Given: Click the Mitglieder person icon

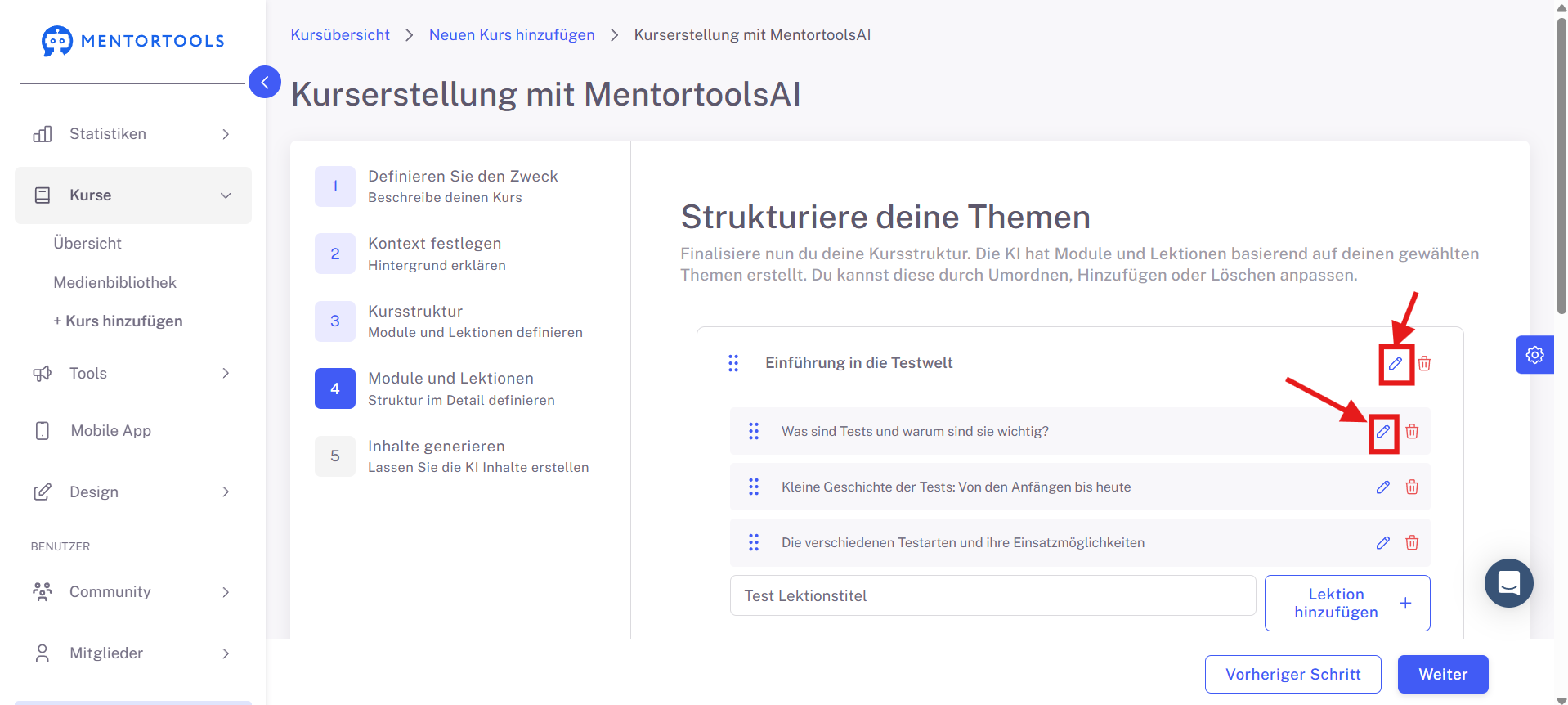Looking at the screenshot, I should pos(43,653).
